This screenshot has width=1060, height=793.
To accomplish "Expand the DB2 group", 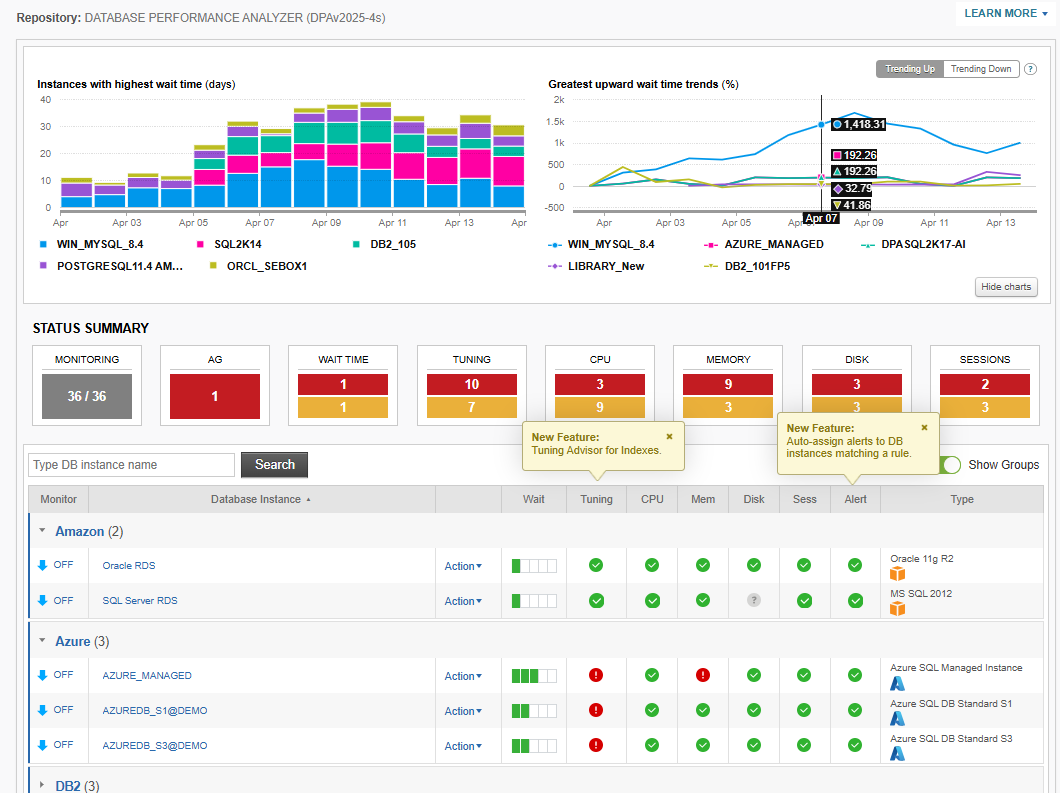I will [x=43, y=785].
